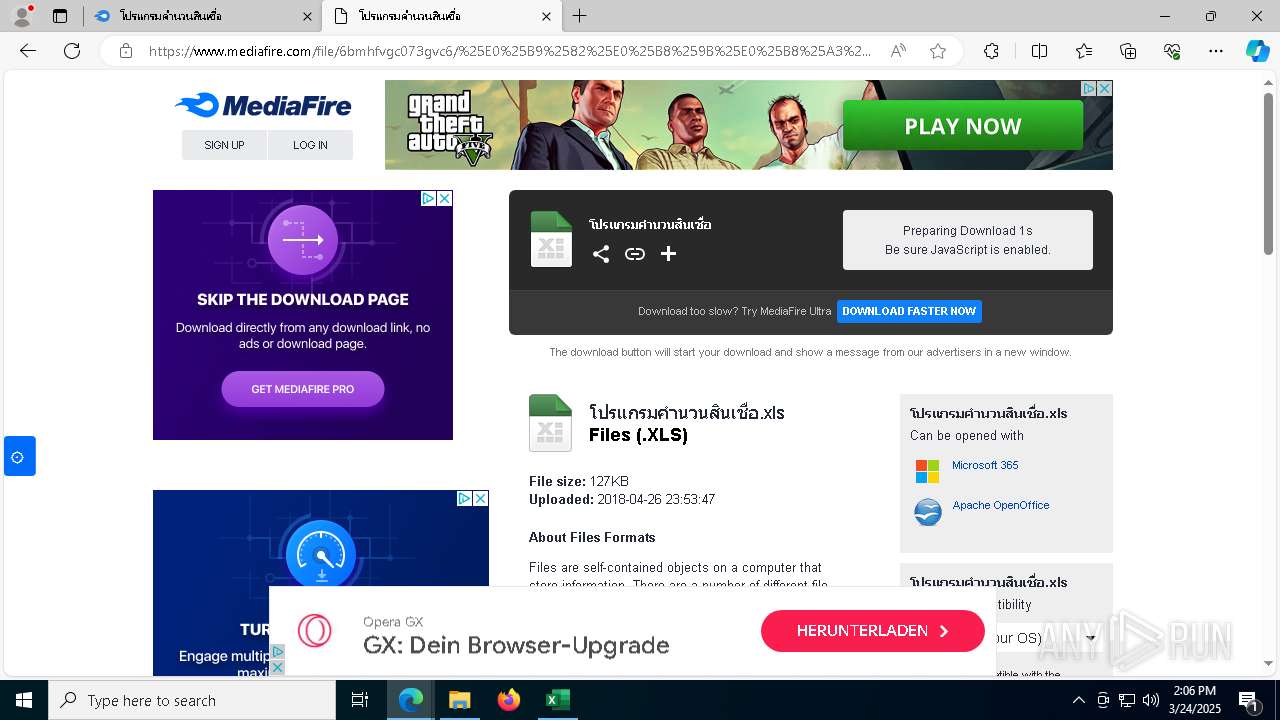Close the active MediaFire tab
The image size is (1280, 720).
point(546,16)
